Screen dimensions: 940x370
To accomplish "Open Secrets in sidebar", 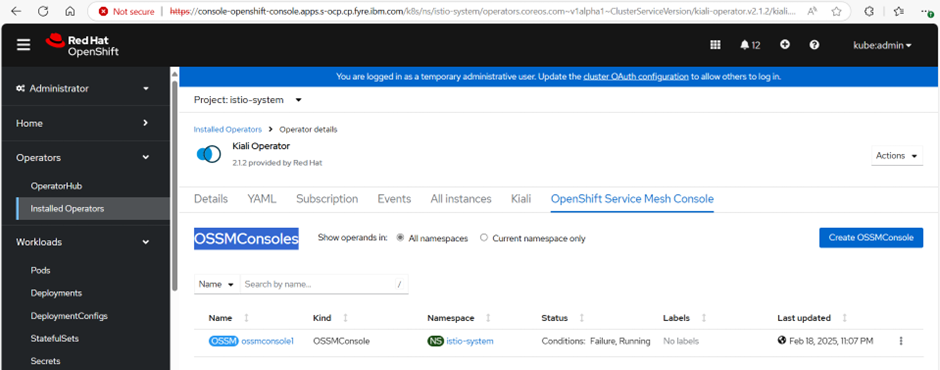I will [46, 361].
